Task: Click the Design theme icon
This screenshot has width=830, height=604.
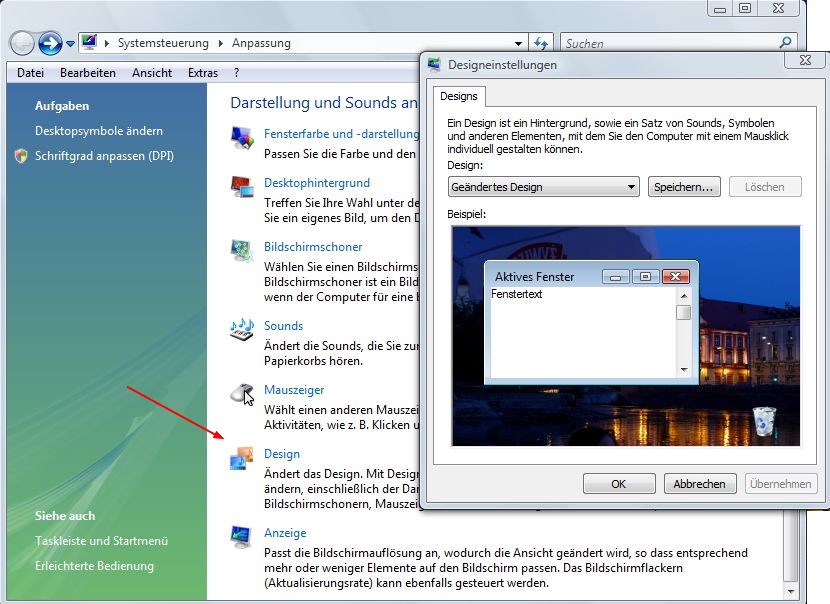Action: click(242, 458)
